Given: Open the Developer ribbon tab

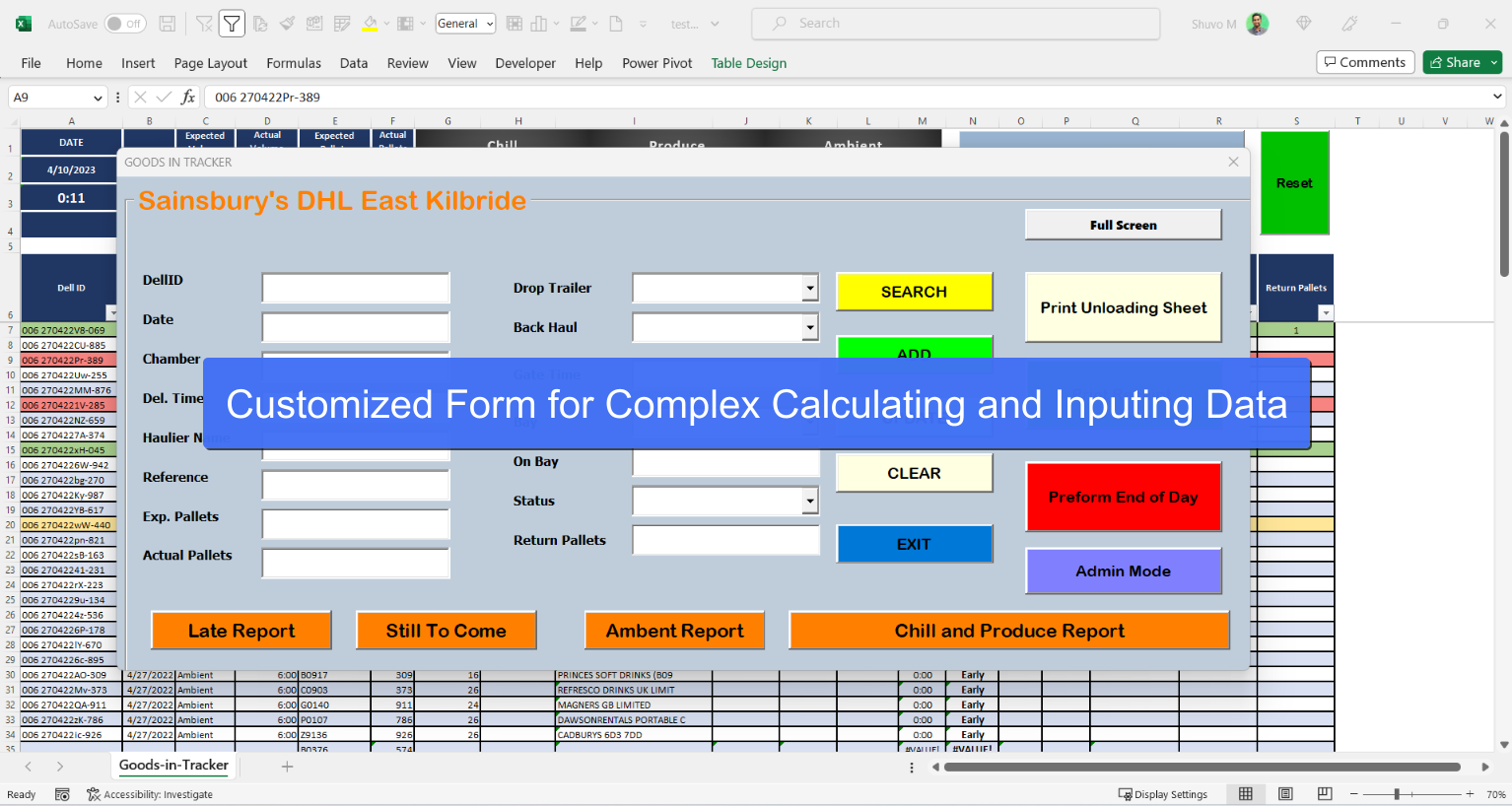Looking at the screenshot, I should point(524,63).
